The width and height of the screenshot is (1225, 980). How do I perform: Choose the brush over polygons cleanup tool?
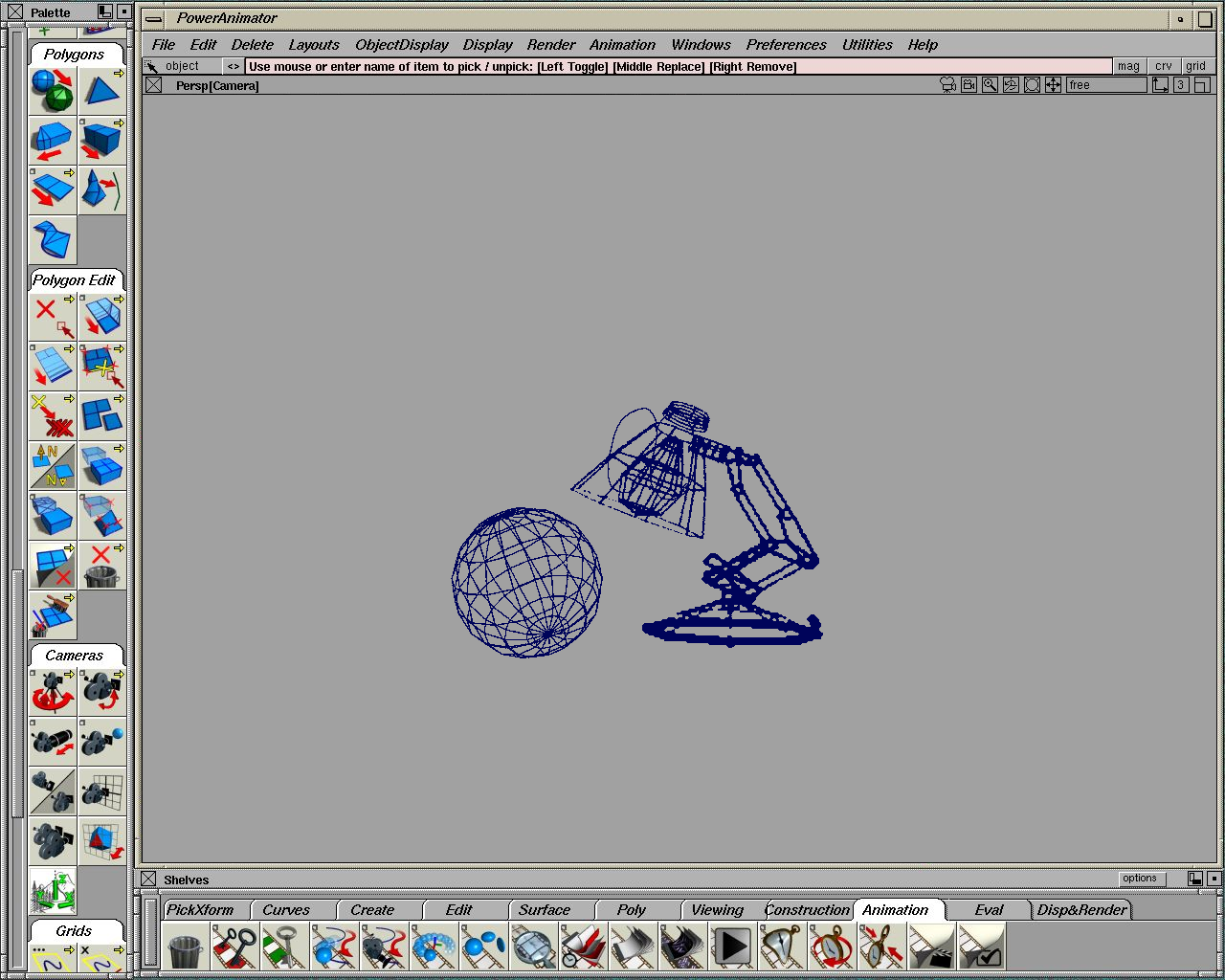click(x=53, y=615)
